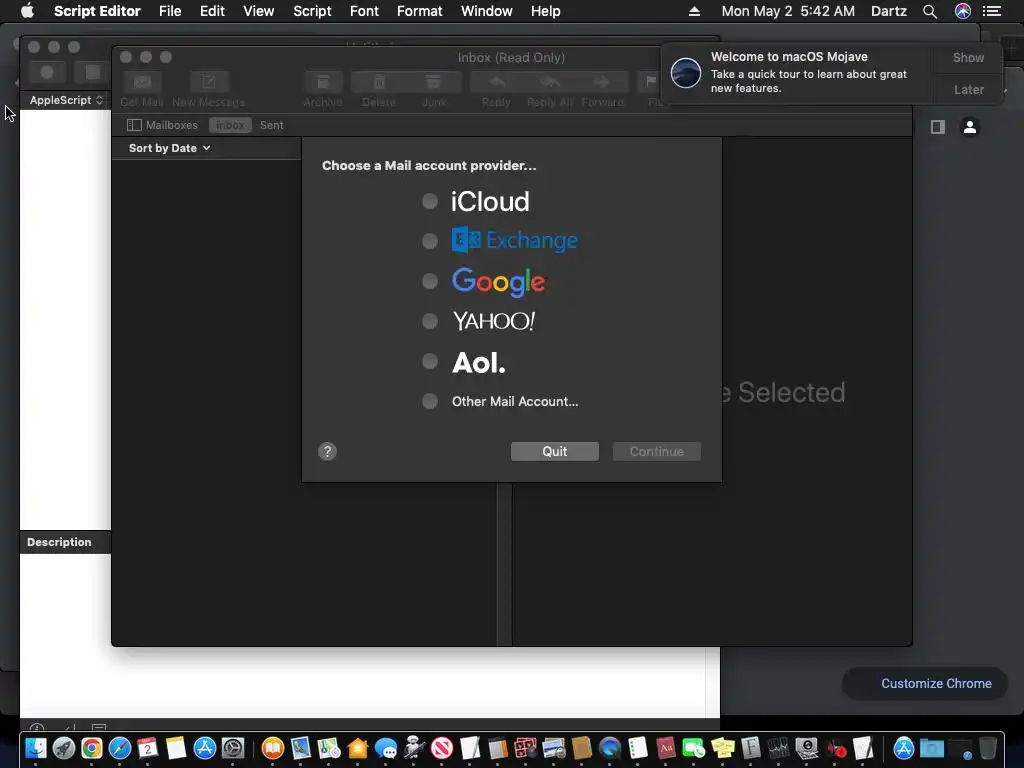1024x768 pixels.
Task: Activate Siri from the menu bar
Action: click(963, 11)
